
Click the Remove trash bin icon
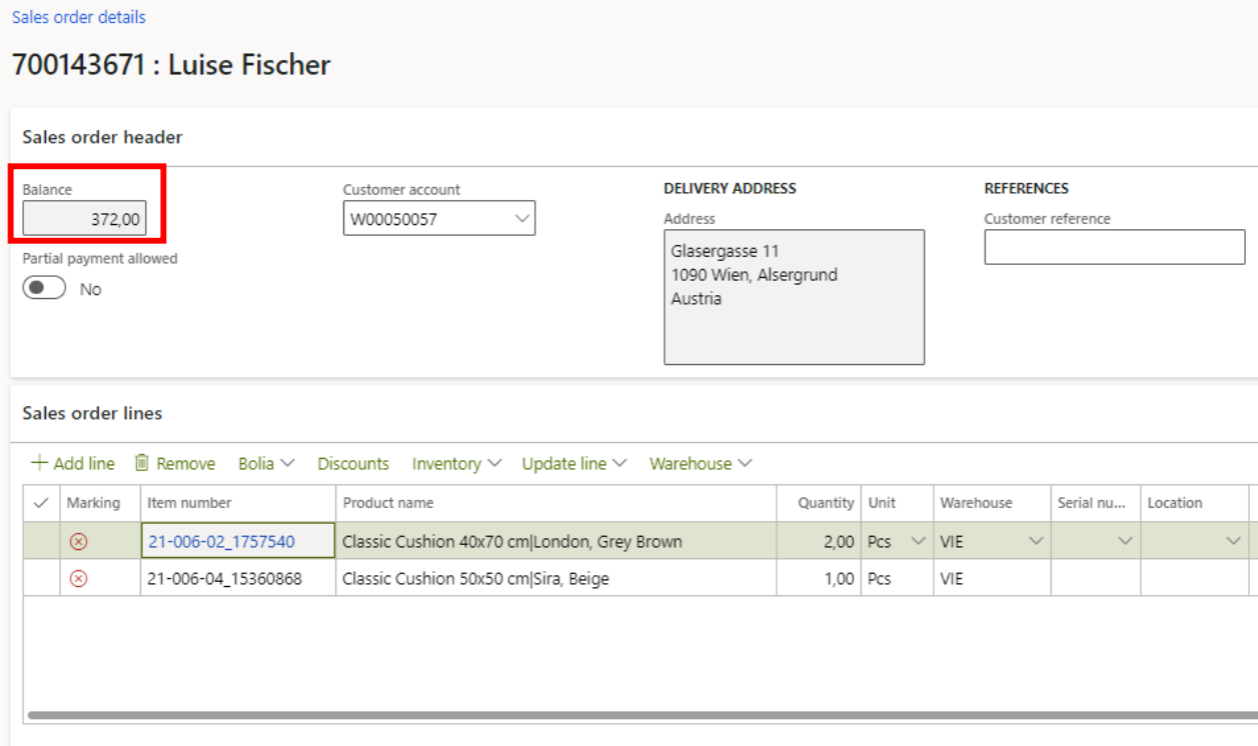pyautogui.click(x=142, y=463)
